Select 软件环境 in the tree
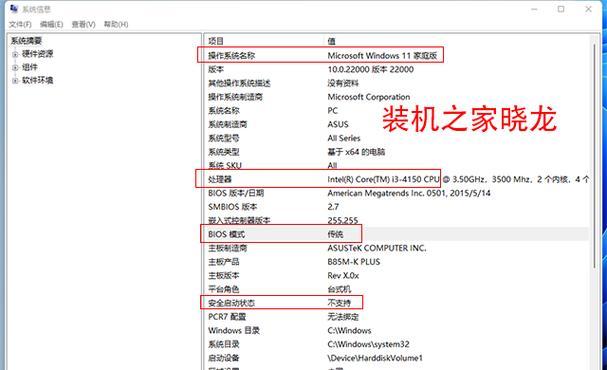Image resolution: width=607 pixels, height=370 pixels. coord(38,81)
